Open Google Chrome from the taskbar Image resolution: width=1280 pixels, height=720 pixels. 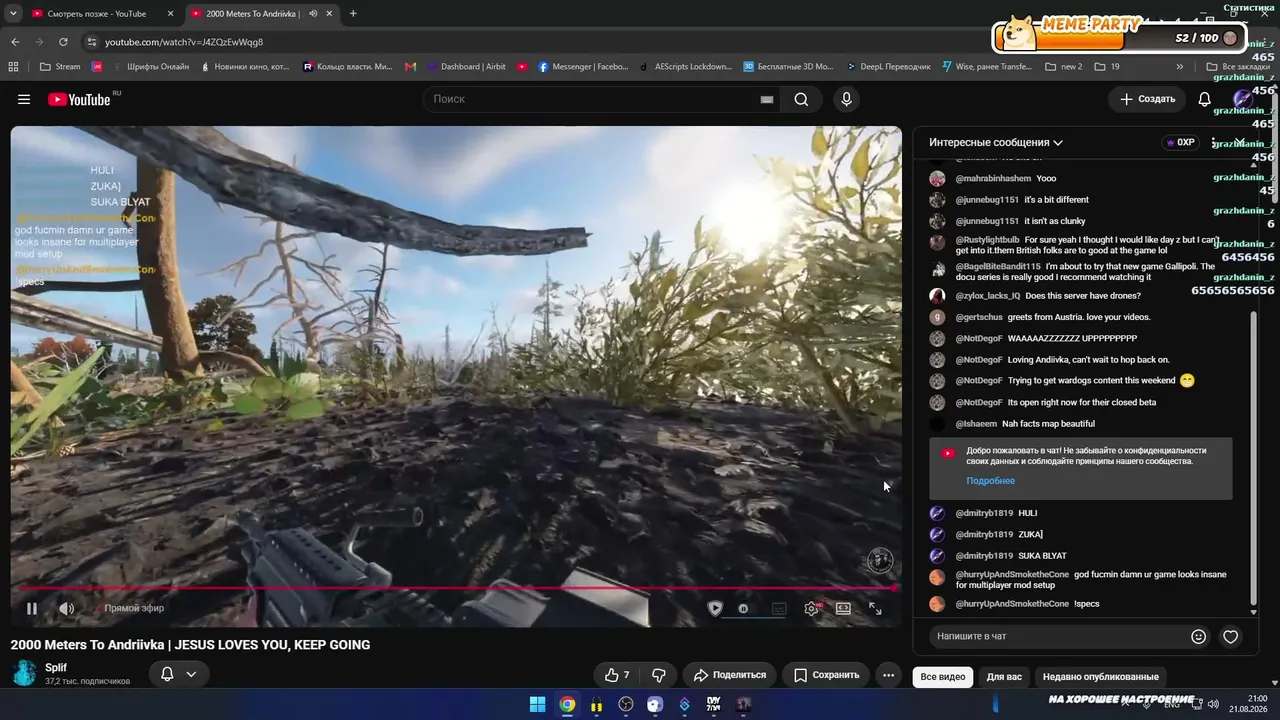pos(567,704)
